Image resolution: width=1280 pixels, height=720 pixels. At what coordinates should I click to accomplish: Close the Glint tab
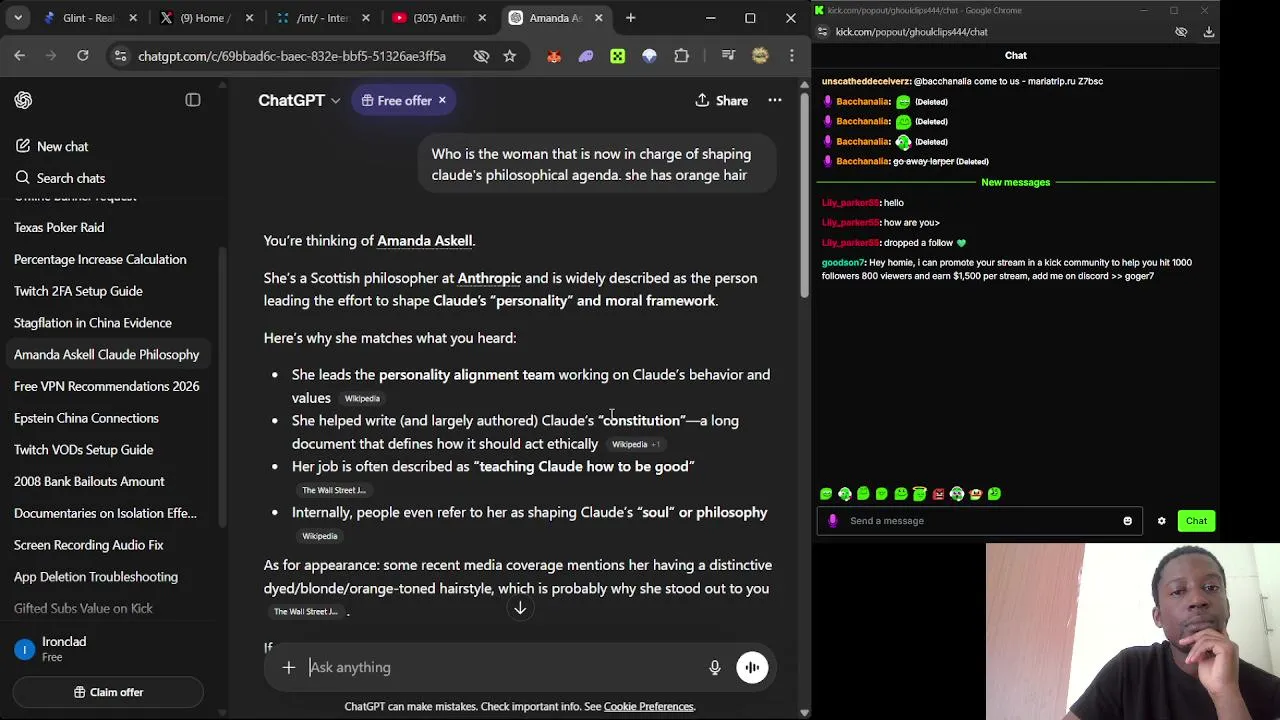point(133,18)
